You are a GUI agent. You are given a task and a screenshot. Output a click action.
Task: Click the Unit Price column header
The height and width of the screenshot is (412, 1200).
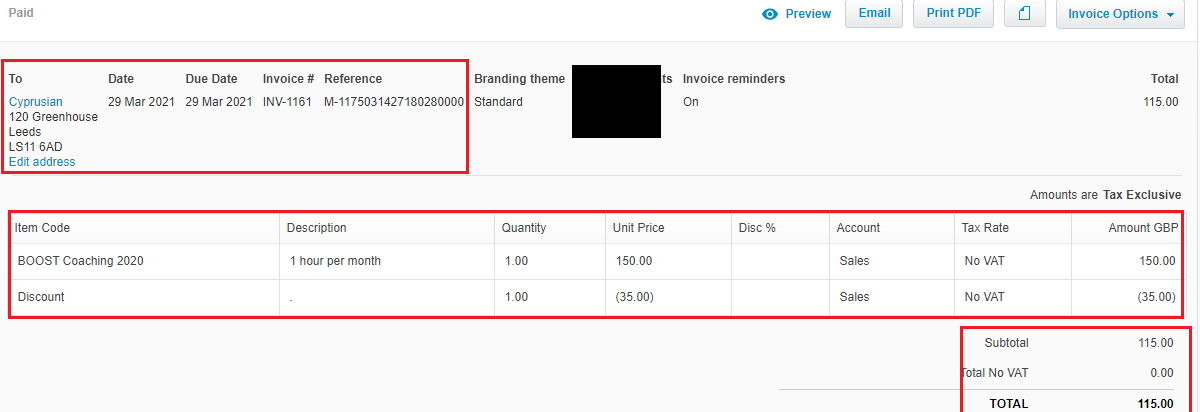[638, 228]
